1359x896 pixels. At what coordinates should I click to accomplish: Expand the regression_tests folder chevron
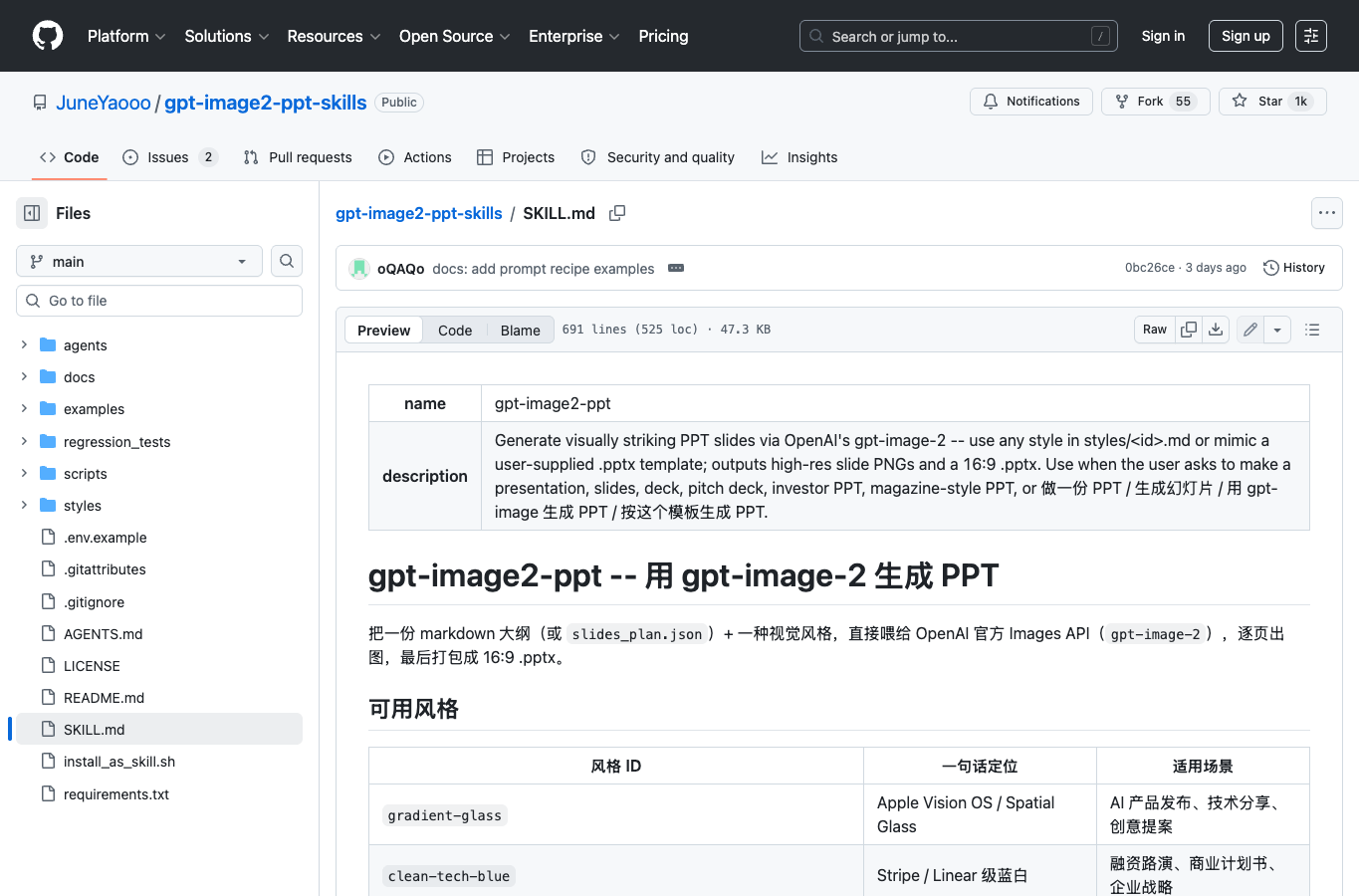[24, 441]
